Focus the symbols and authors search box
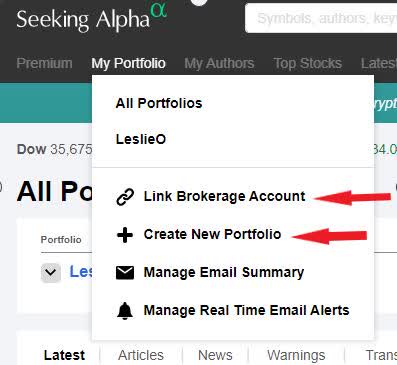This screenshot has width=397, height=365. tap(321, 18)
